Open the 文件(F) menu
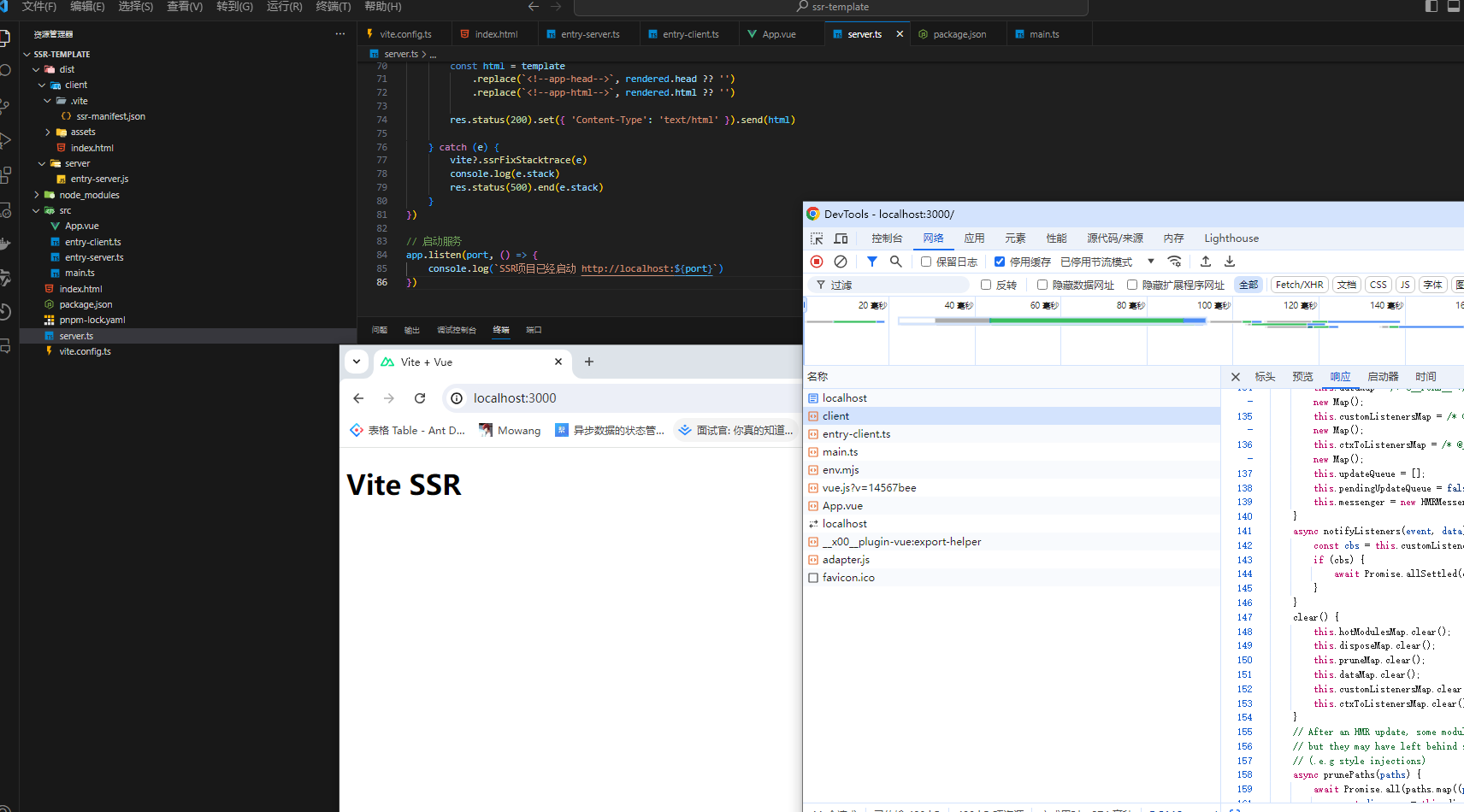This screenshot has height=812, width=1464. coord(39,7)
